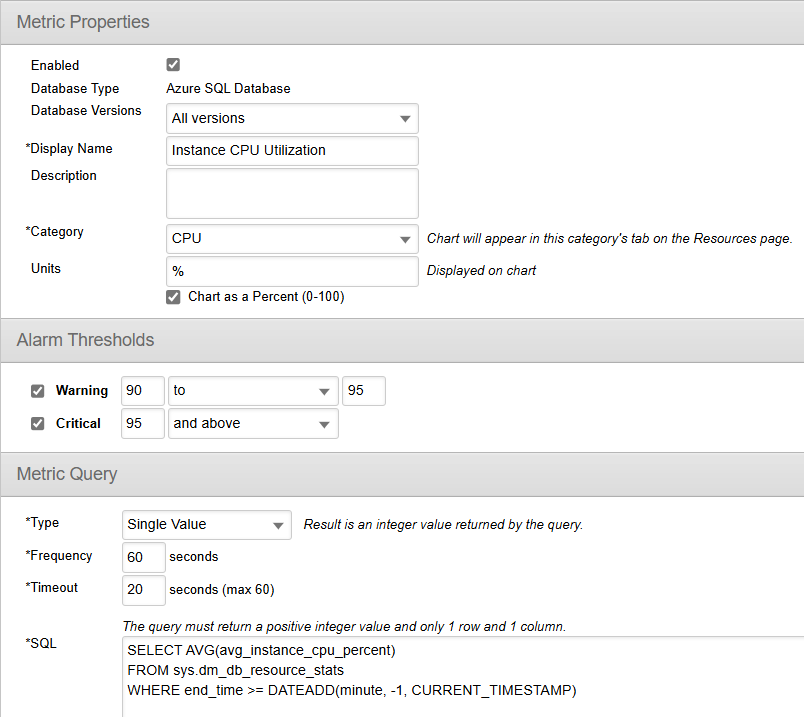804x717 pixels.
Task: Open the Critical 'and above' dropdown
Action: [x=253, y=423]
